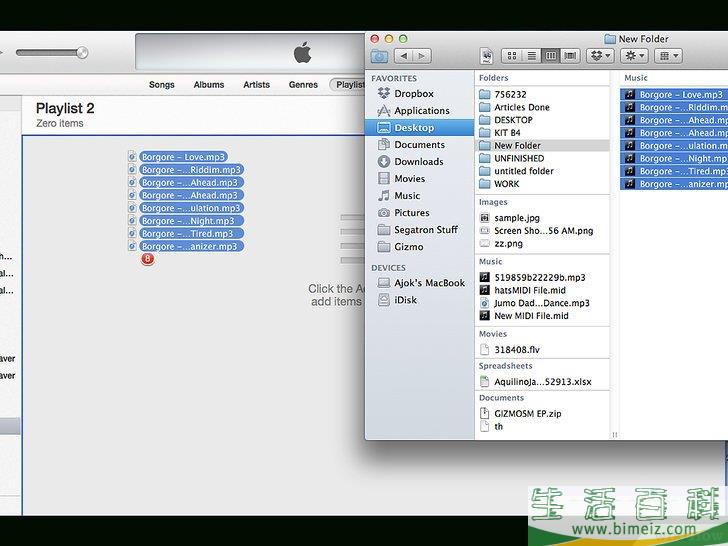
Task: Select 318408.flv movie file
Action: point(542,350)
